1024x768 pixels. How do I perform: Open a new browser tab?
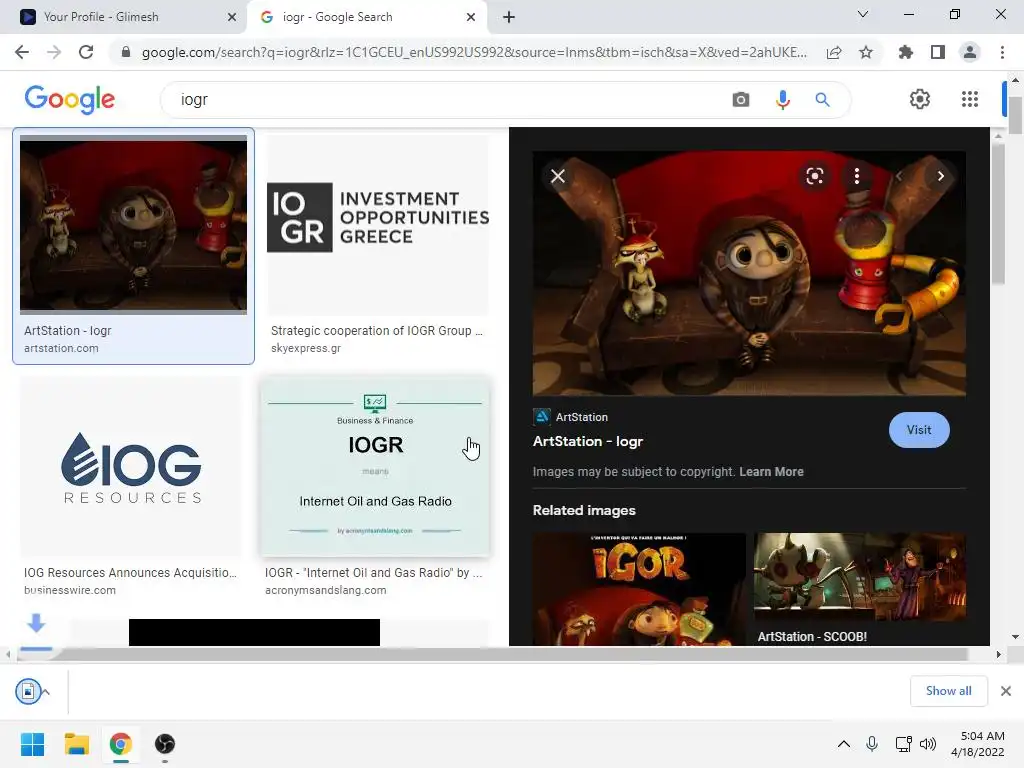(x=509, y=17)
